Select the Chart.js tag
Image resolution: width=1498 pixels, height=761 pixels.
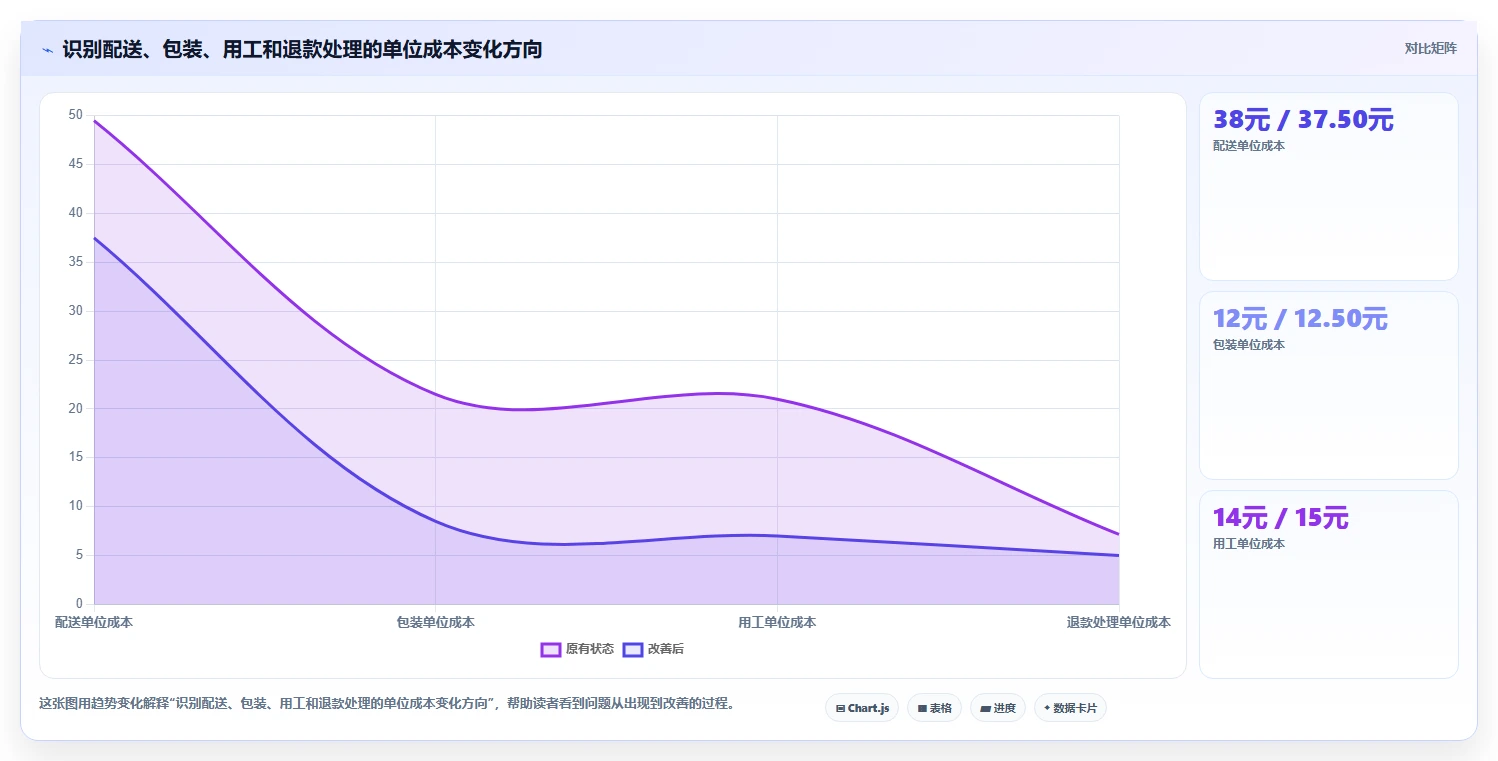pos(862,708)
